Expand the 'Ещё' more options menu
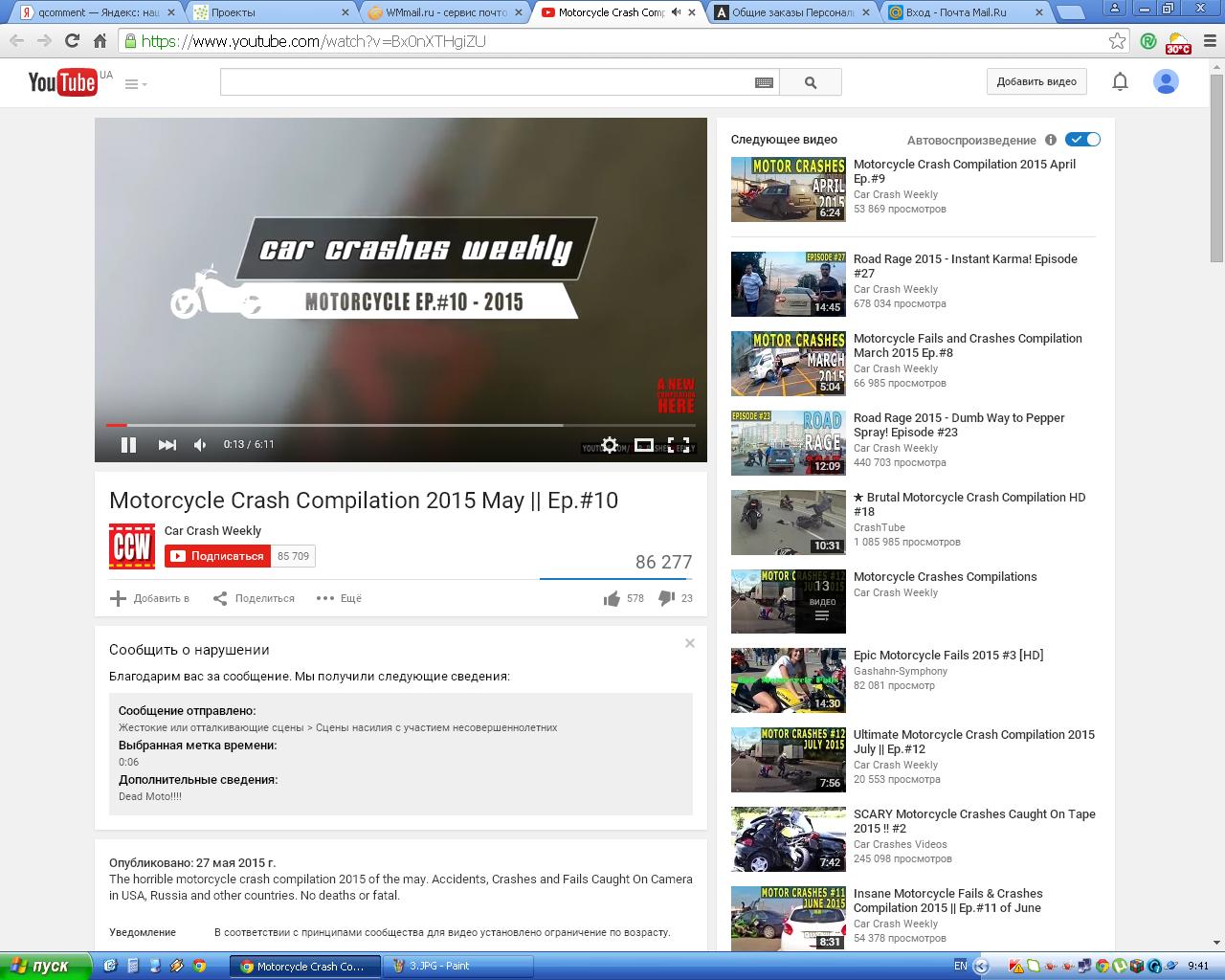 point(339,598)
